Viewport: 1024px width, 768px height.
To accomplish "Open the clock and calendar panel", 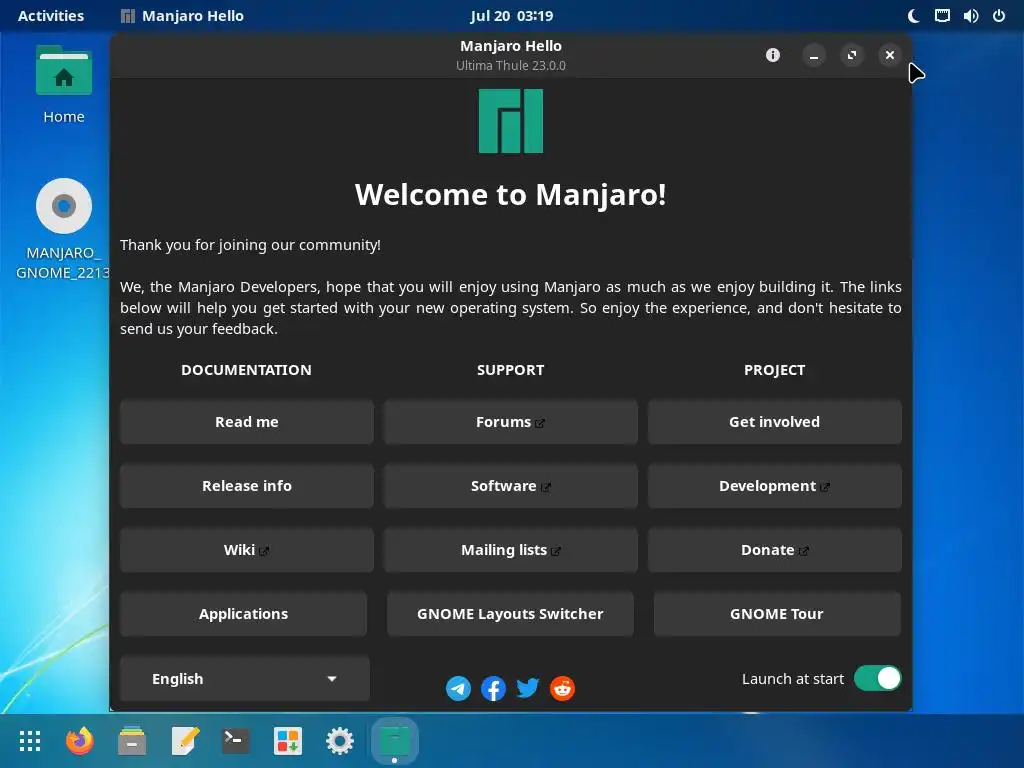I will pos(511,16).
